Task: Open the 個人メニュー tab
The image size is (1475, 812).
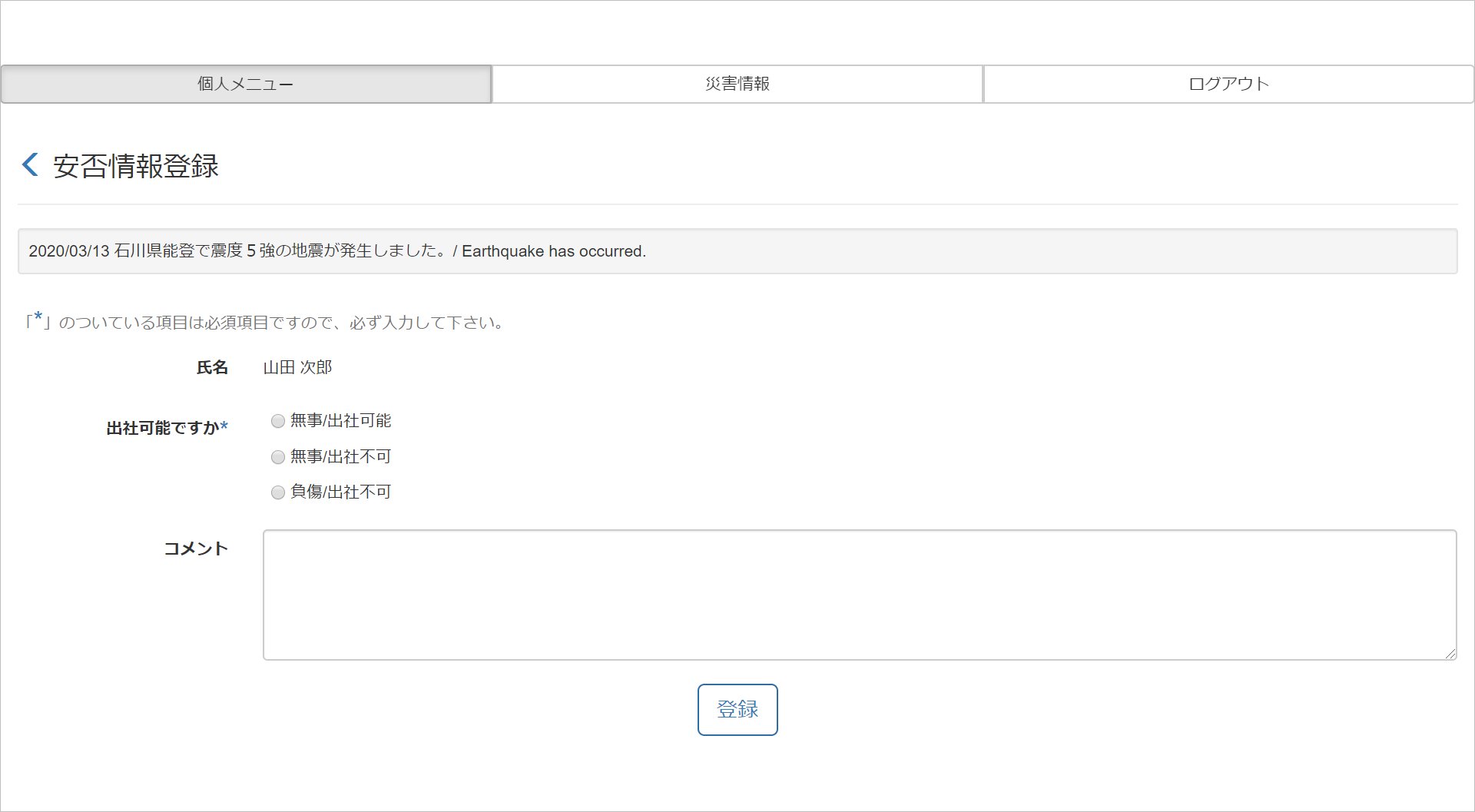Action: (246, 84)
